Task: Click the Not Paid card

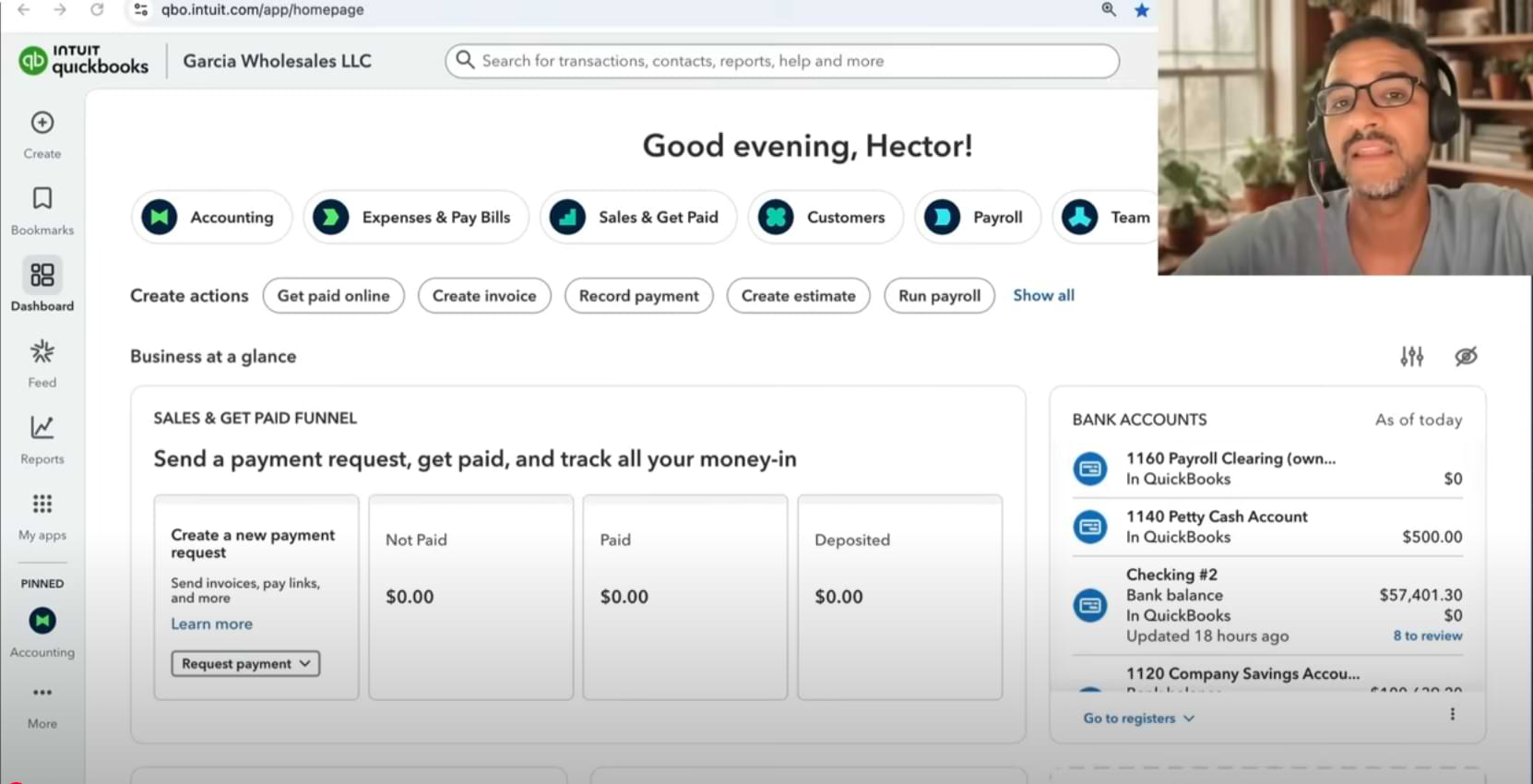Action: [471, 598]
